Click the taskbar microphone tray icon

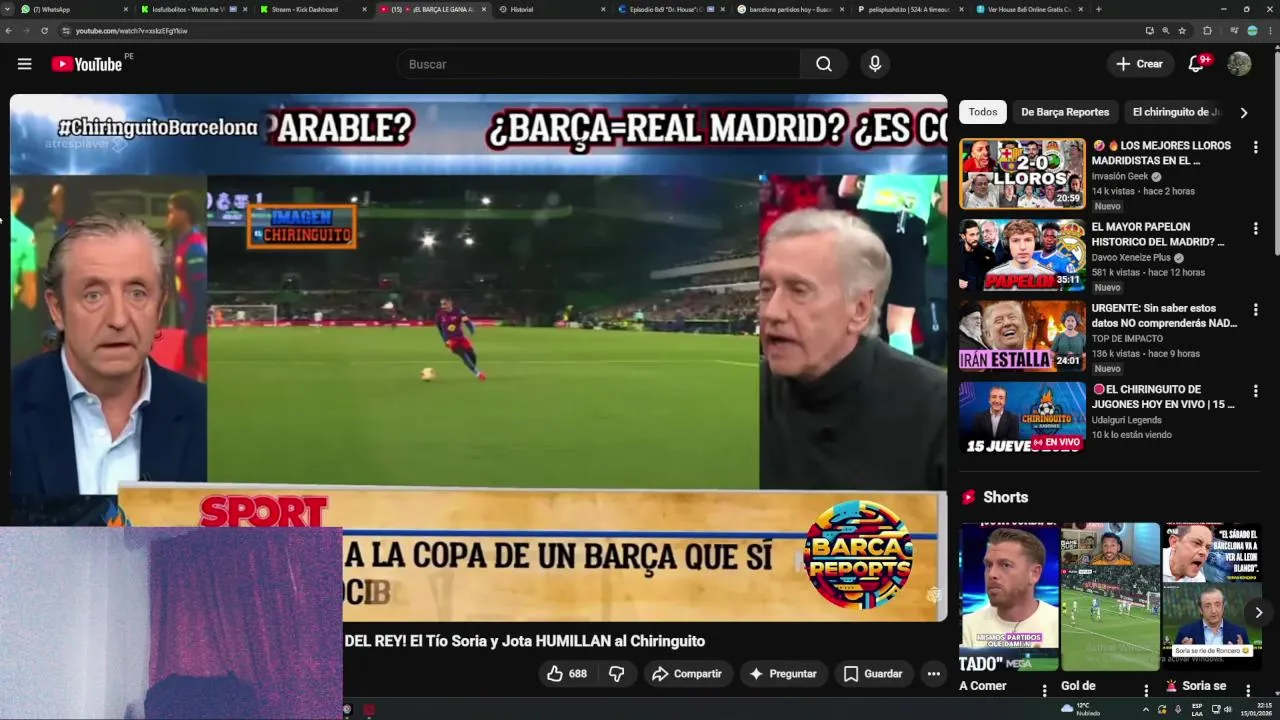tap(1178, 709)
